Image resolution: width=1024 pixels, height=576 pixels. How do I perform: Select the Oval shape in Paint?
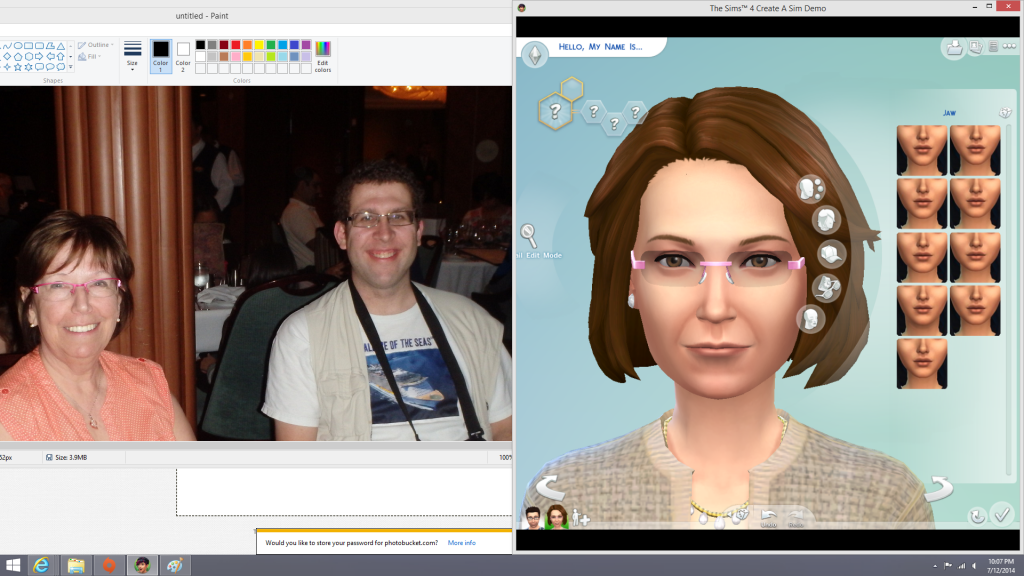coord(18,46)
